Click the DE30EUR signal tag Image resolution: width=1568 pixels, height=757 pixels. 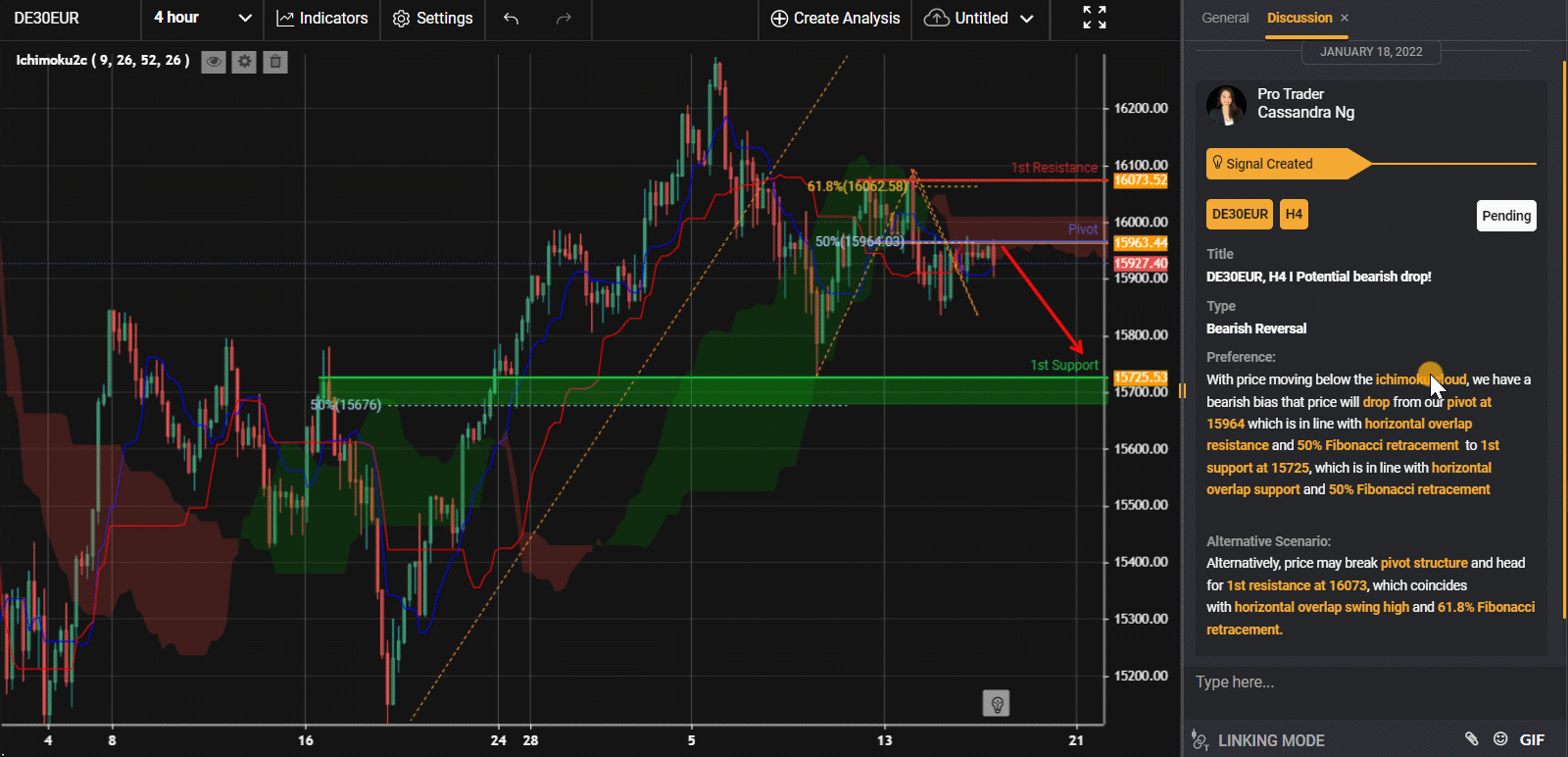coord(1240,214)
